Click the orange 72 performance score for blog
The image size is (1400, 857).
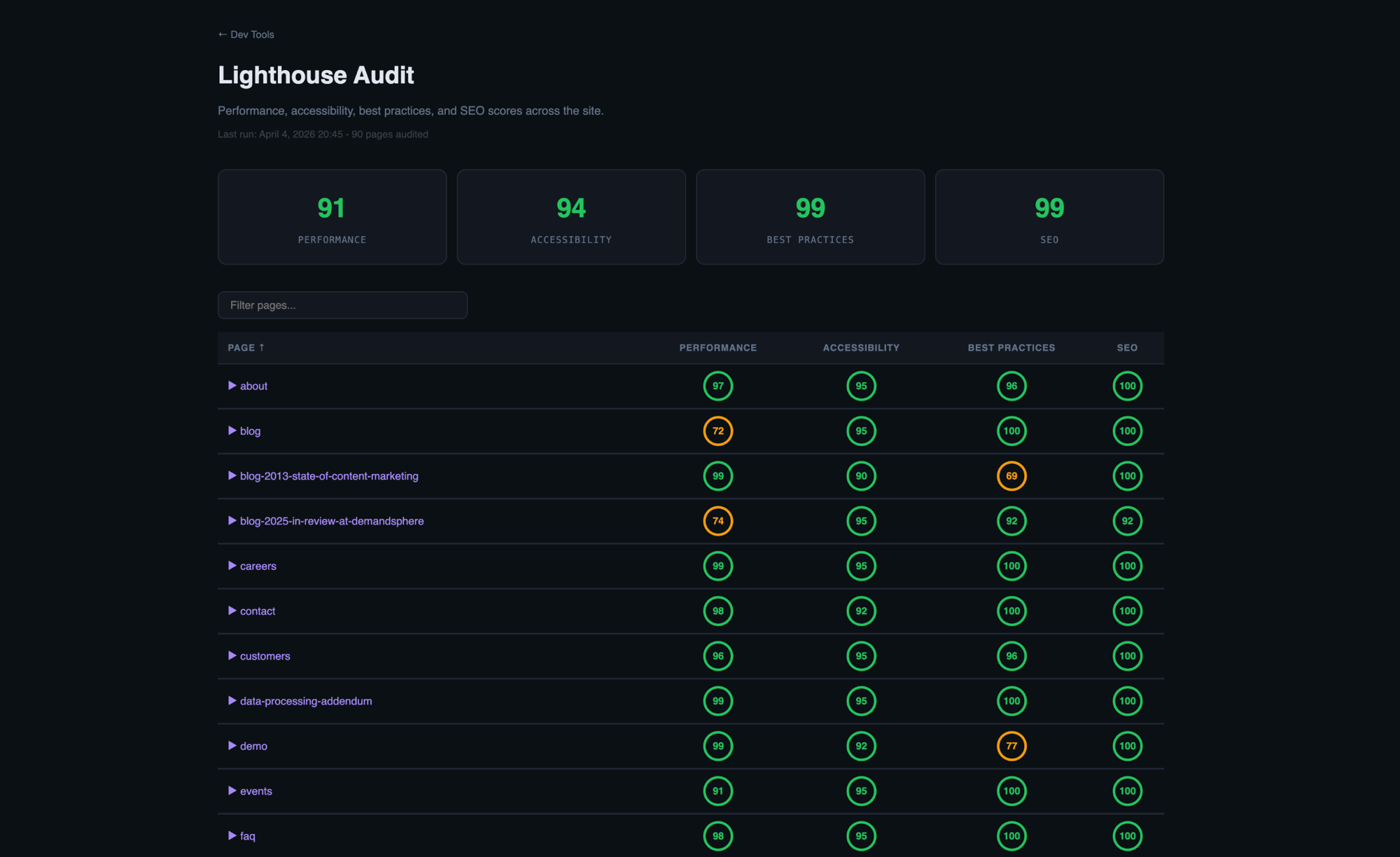tap(717, 431)
